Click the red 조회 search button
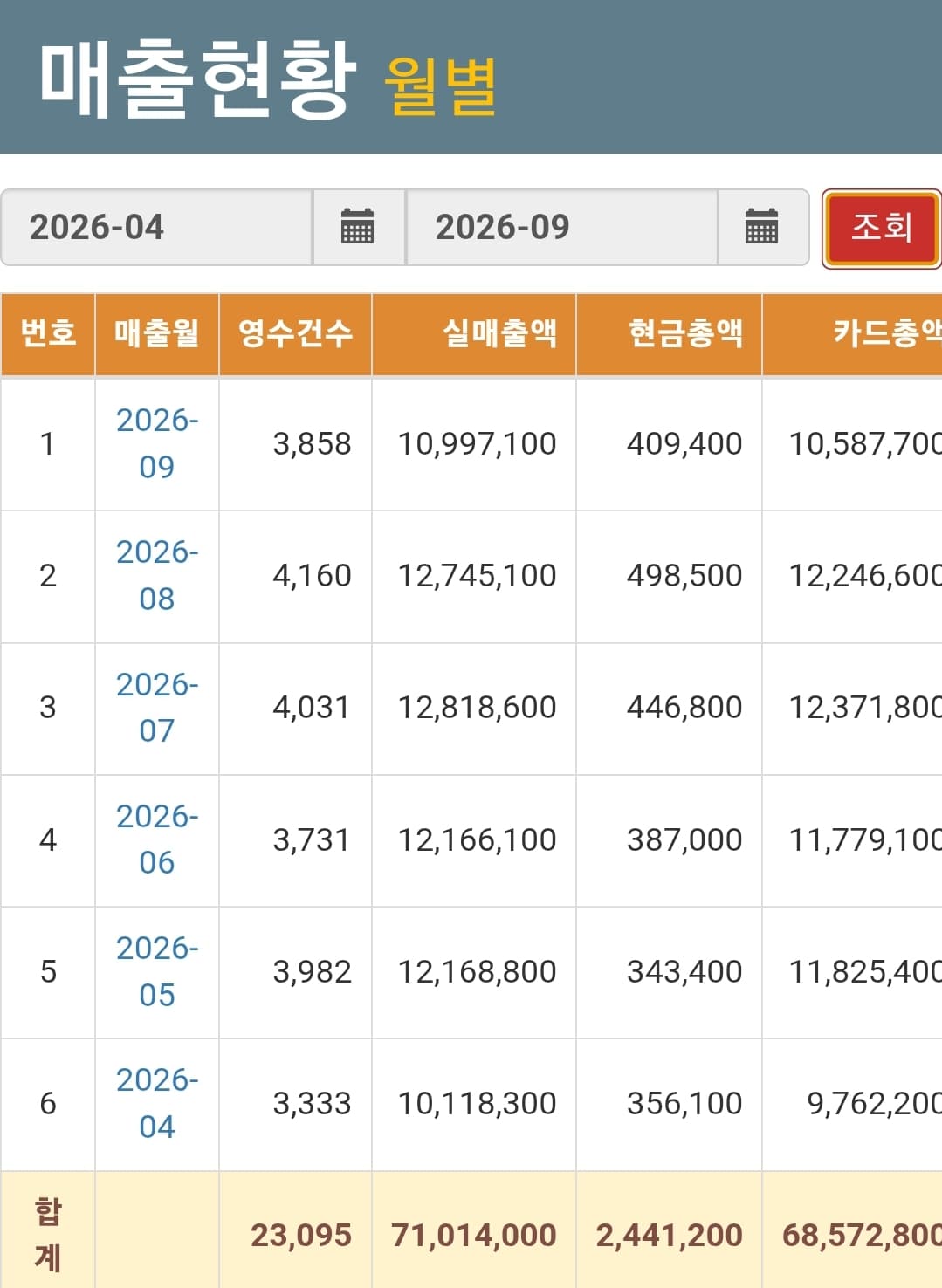Image resolution: width=942 pixels, height=1288 pixels. pos(882,228)
